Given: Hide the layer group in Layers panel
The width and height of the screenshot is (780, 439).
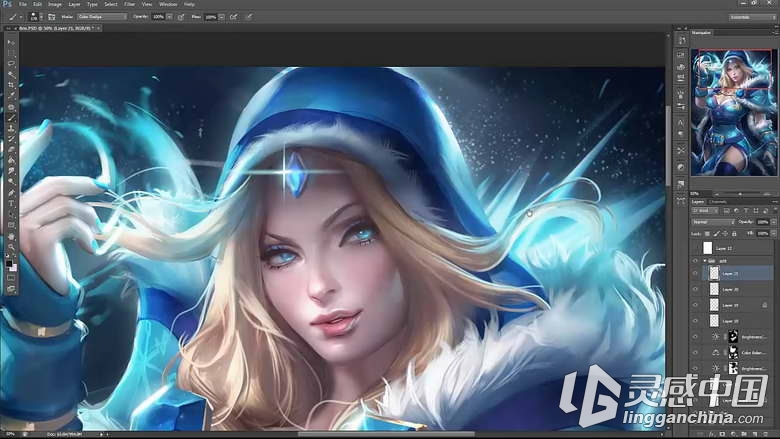Looking at the screenshot, I should (x=695, y=261).
